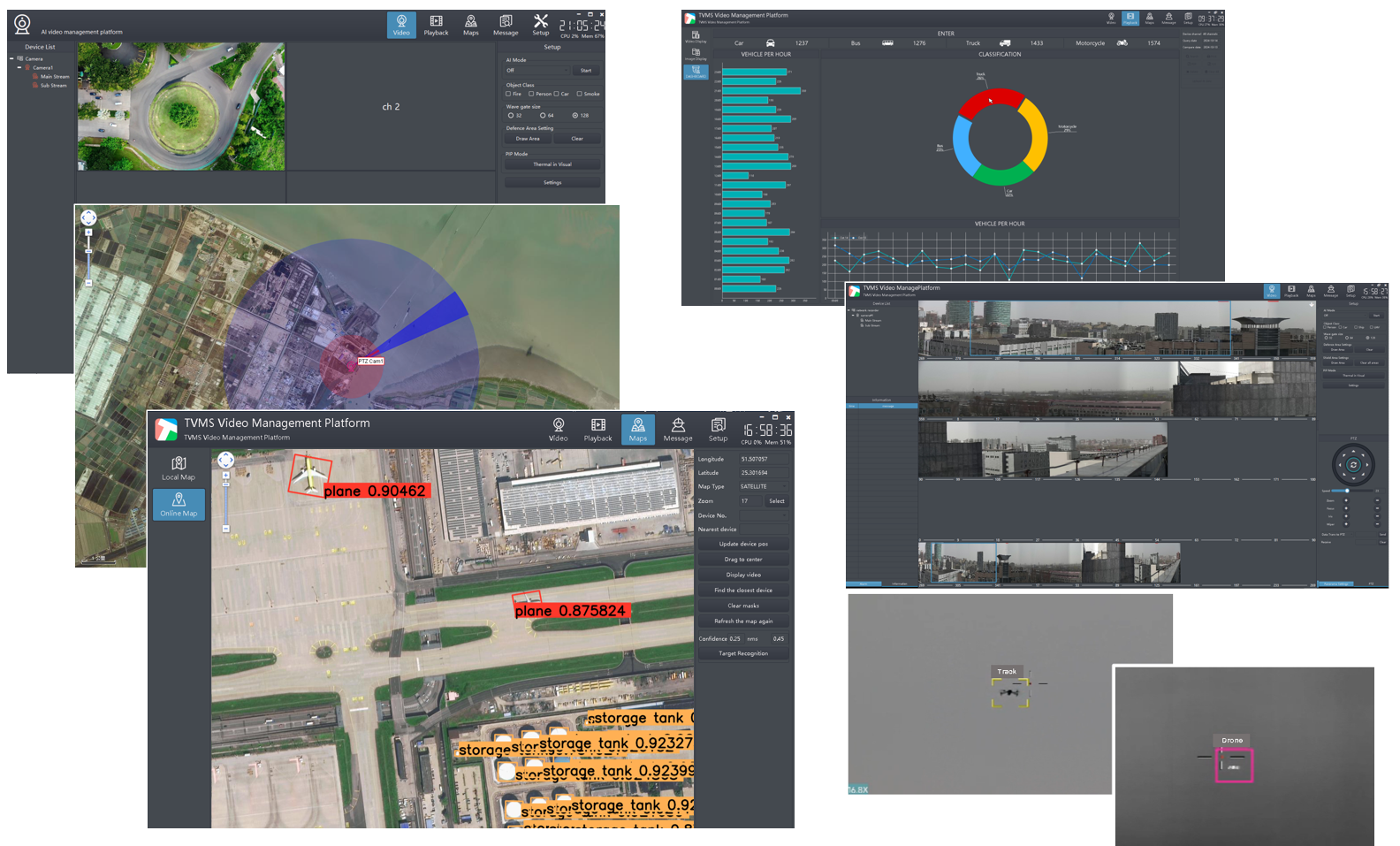Select wave gate size 128
The height and width of the screenshot is (846, 1400).
pos(575,115)
